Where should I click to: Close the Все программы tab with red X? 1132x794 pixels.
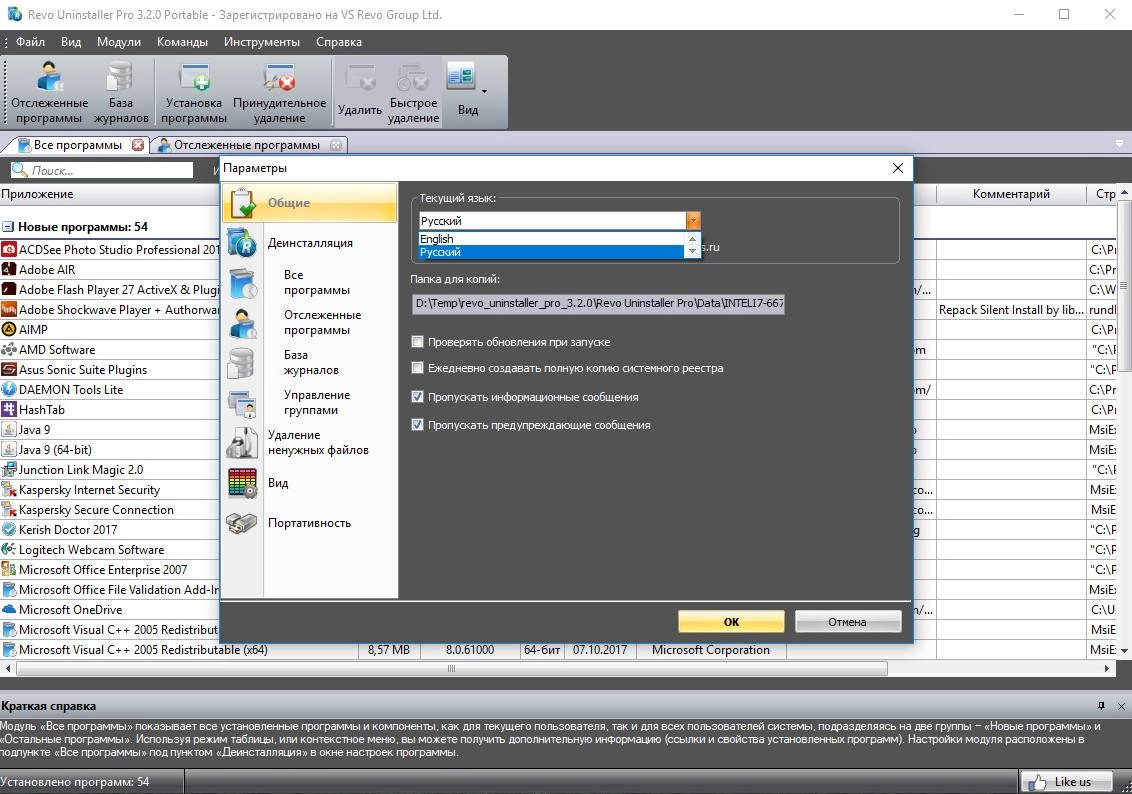click(x=138, y=145)
